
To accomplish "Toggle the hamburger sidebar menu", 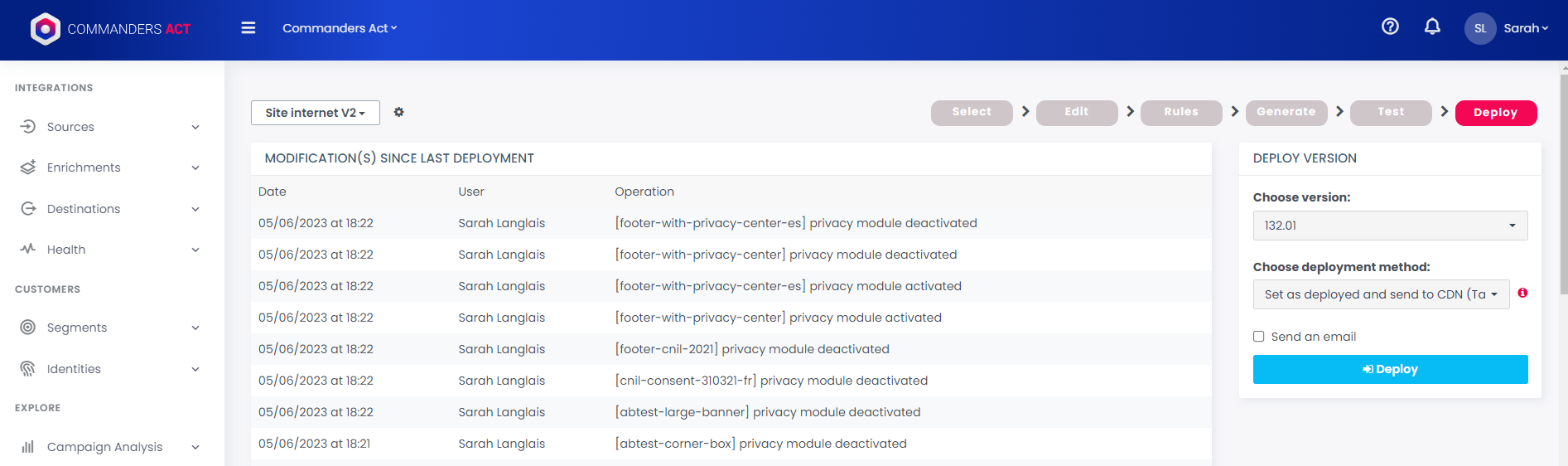I will click(248, 28).
